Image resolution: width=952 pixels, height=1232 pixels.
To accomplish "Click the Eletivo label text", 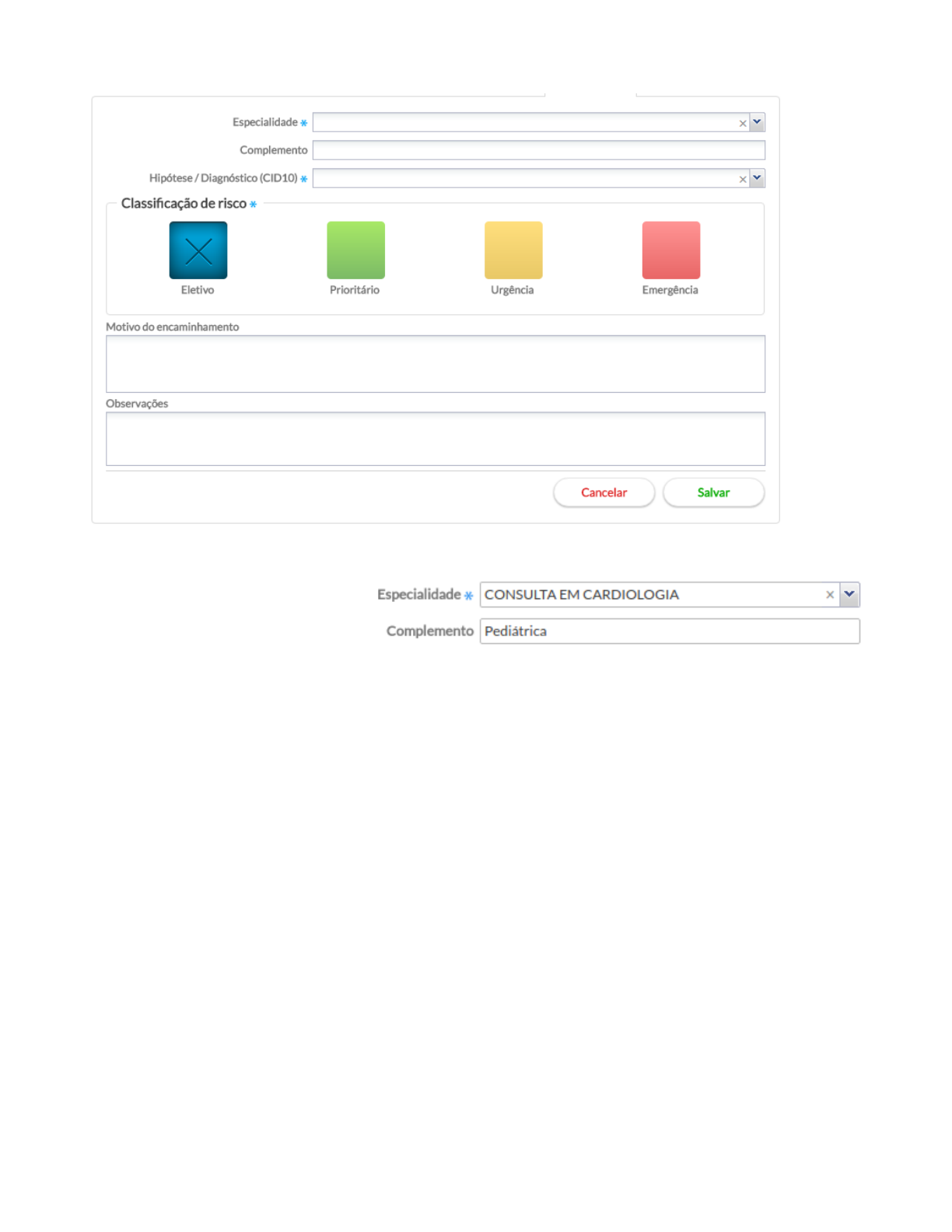I will pos(198,290).
